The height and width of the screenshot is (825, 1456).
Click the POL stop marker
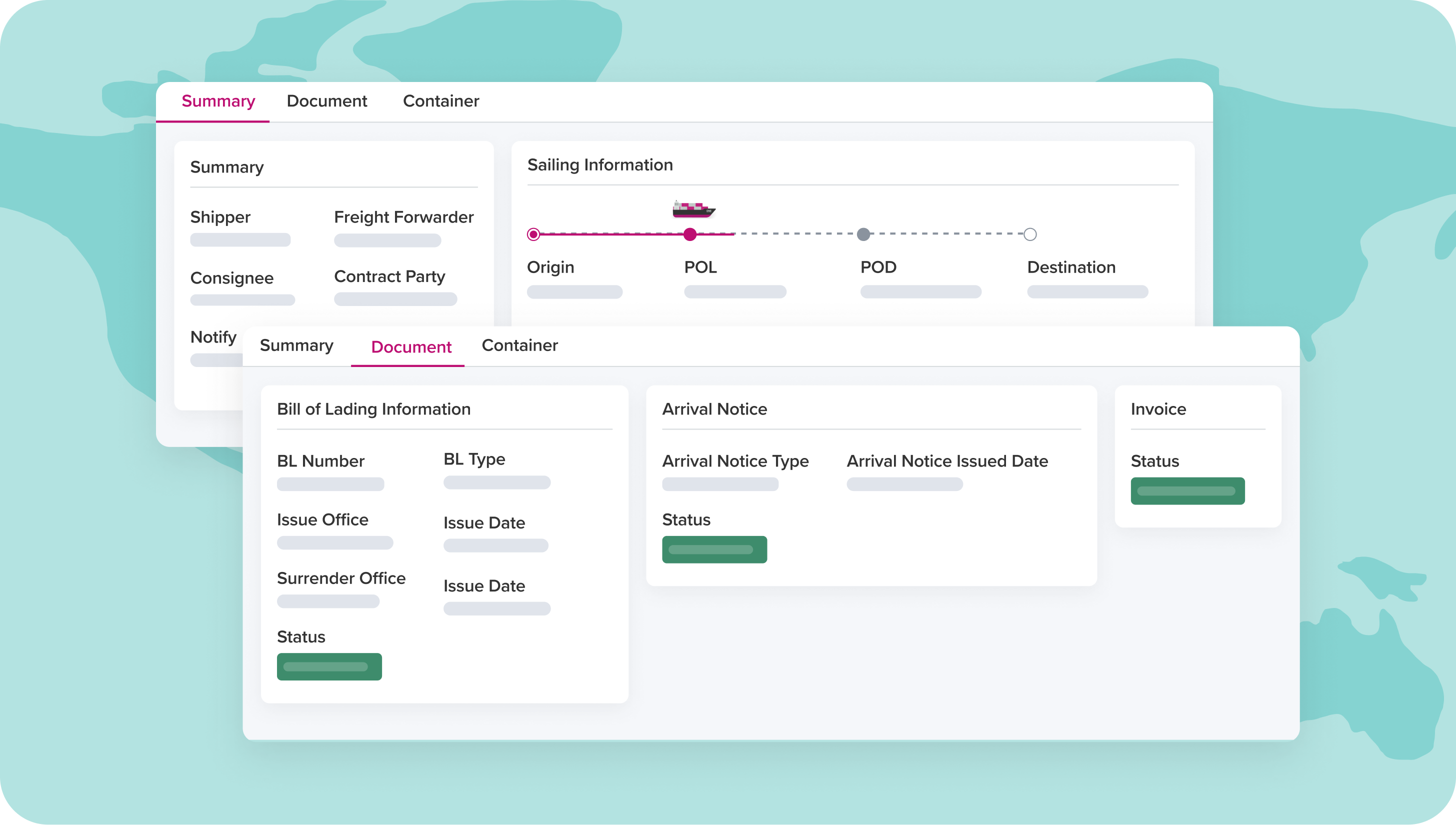(689, 234)
